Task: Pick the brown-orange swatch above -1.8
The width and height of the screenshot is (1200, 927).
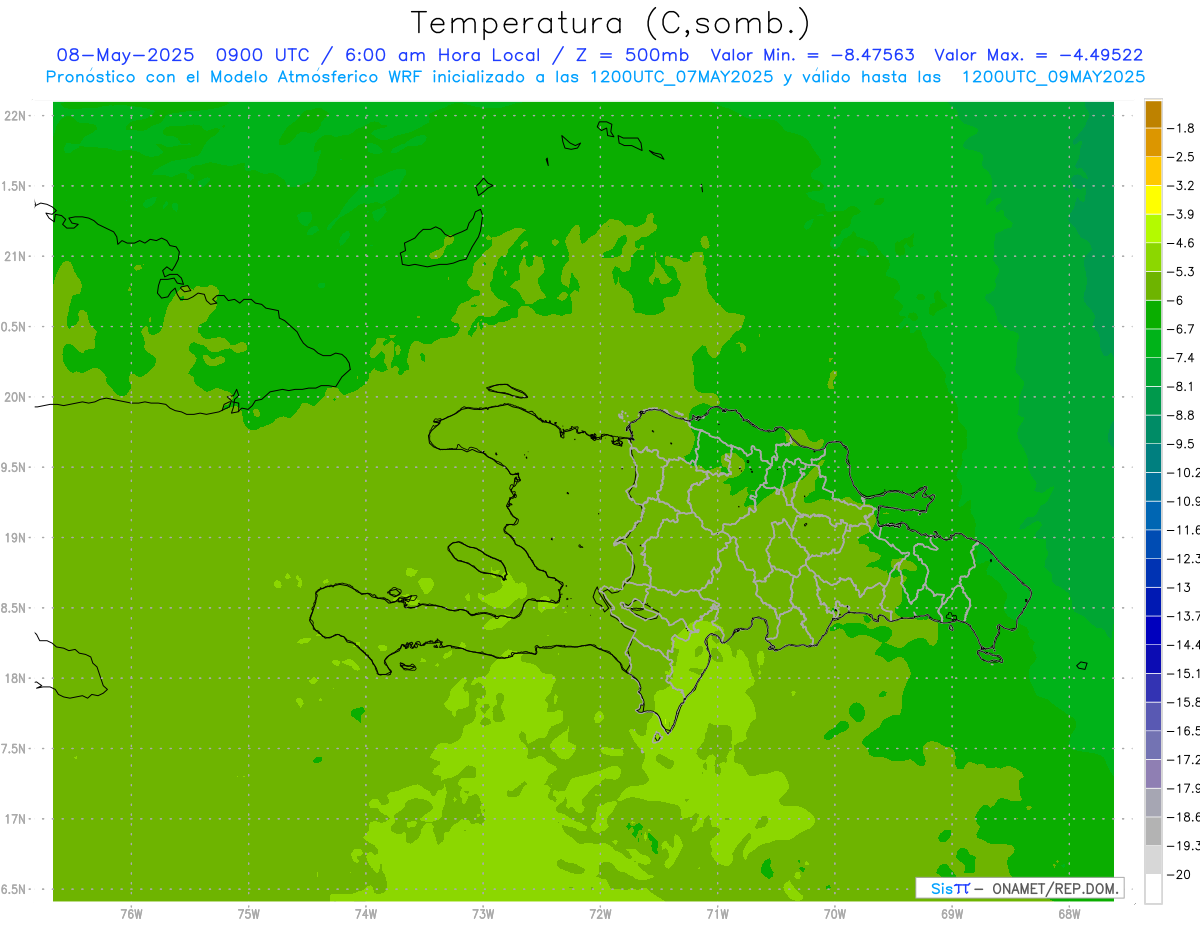Action: pyautogui.click(x=1153, y=114)
